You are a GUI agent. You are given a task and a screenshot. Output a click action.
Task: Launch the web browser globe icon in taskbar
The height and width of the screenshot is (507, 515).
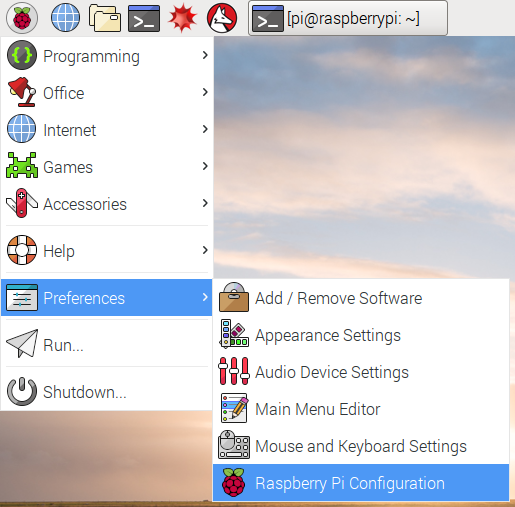(65, 18)
